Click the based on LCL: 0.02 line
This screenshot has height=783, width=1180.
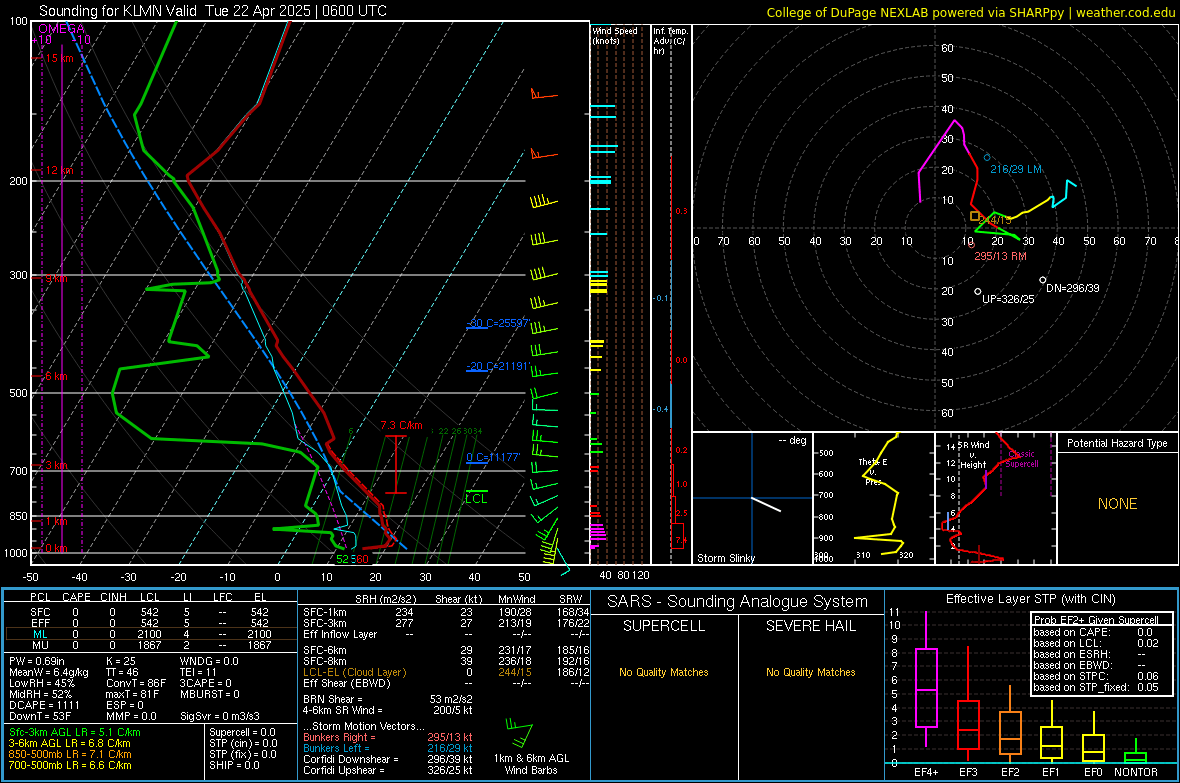tap(1096, 643)
